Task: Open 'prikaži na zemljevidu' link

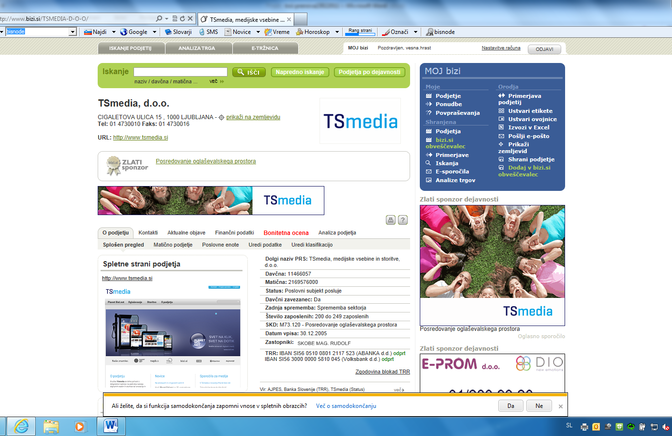Action: click(x=253, y=117)
